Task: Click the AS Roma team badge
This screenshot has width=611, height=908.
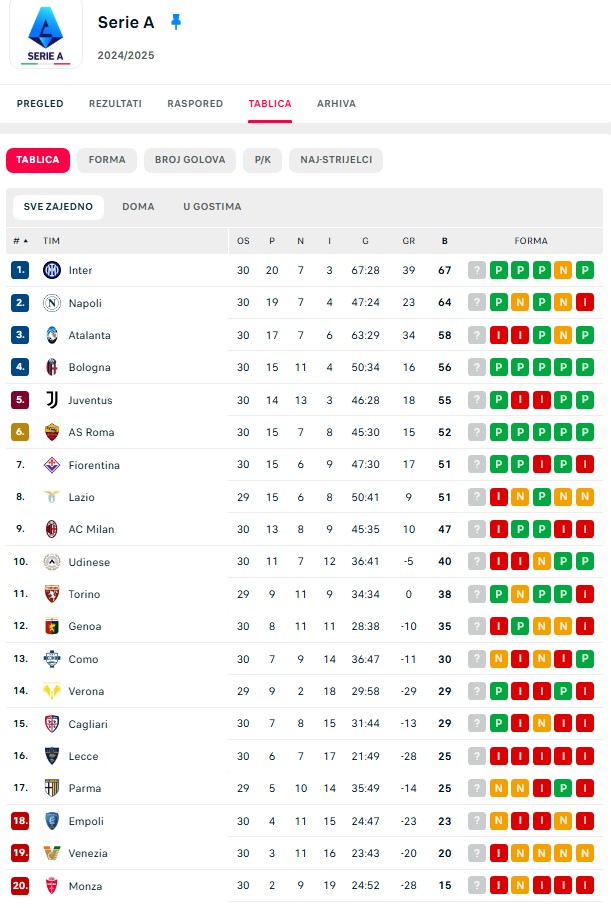Action: pos(52,432)
